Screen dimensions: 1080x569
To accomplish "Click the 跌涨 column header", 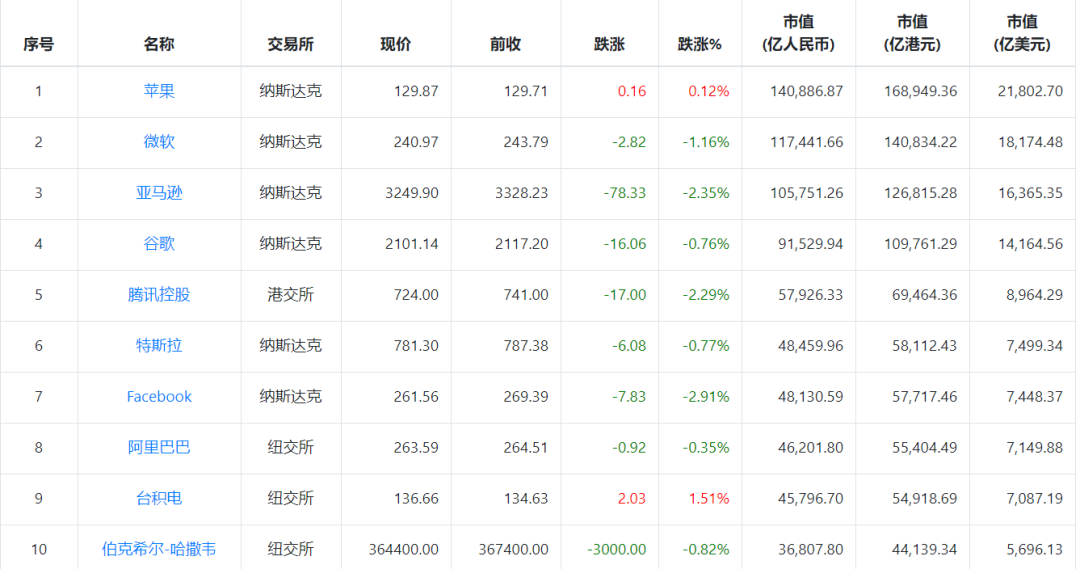I will [x=610, y=45].
